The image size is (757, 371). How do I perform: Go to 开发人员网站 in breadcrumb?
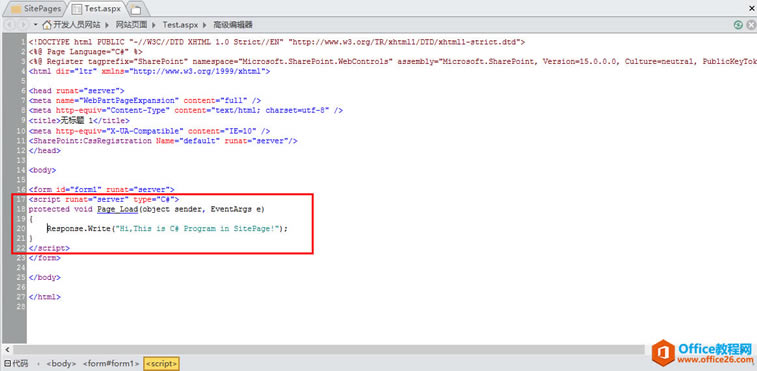77,25
